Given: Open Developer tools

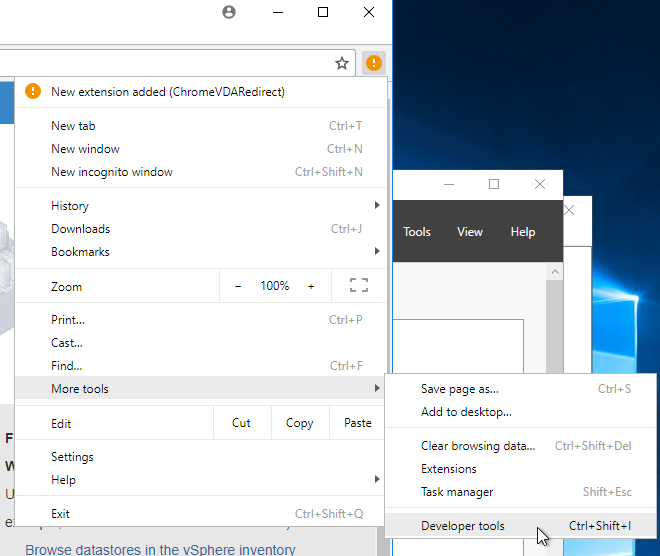Looking at the screenshot, I should click(x=521, y=526).
